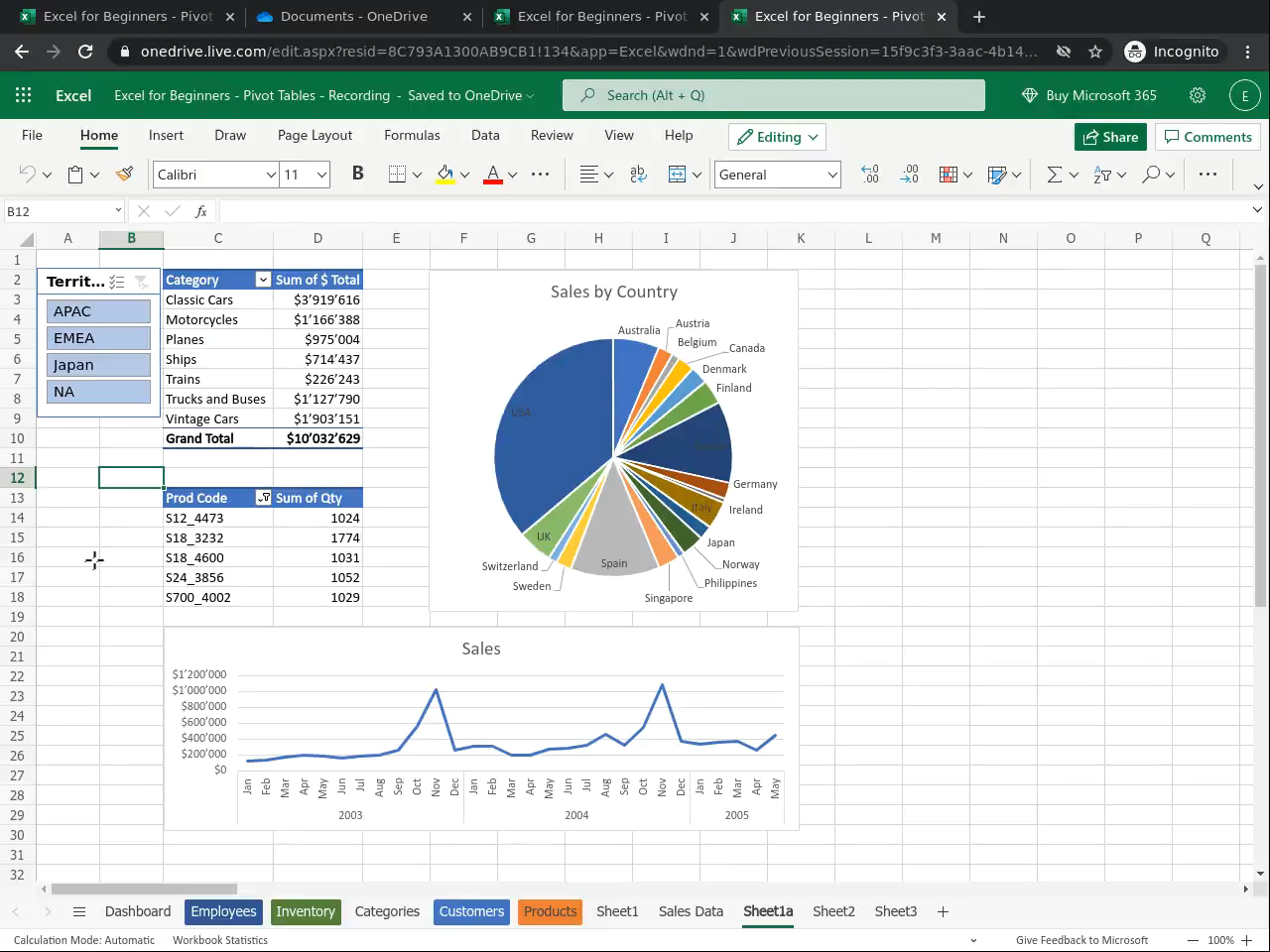Screen dimensions: 1270x952
Task: Open the settings gear in the header
Action: point(1198,95)
